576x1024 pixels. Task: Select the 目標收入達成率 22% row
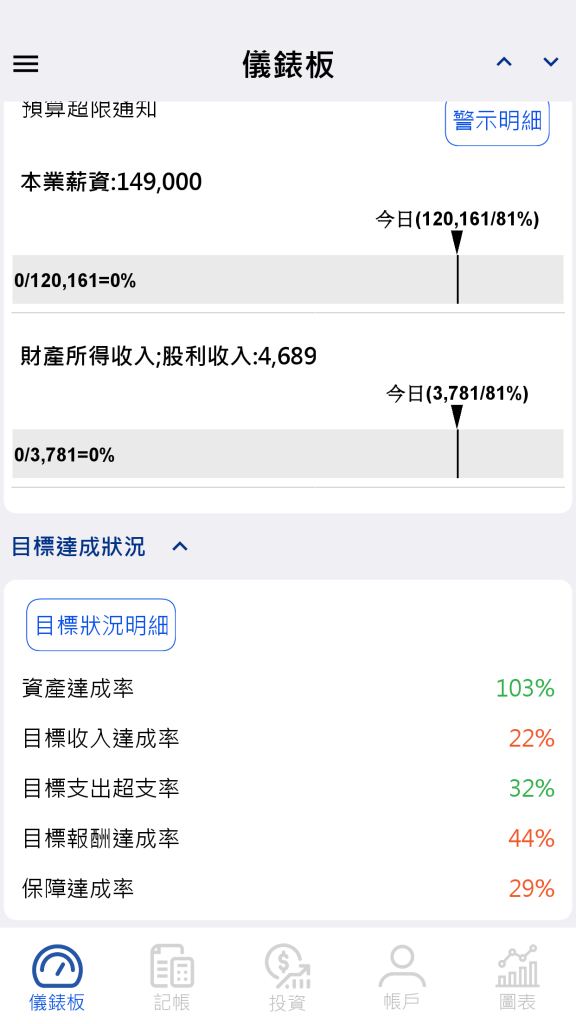tap(288, 739)
